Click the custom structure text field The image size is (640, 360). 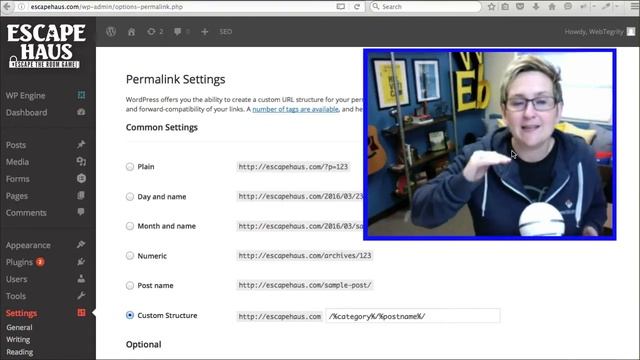point(413,316)
